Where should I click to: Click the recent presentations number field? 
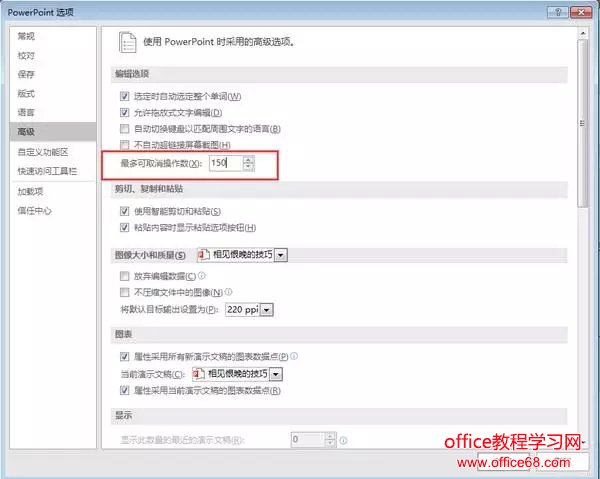click(308, 440)
